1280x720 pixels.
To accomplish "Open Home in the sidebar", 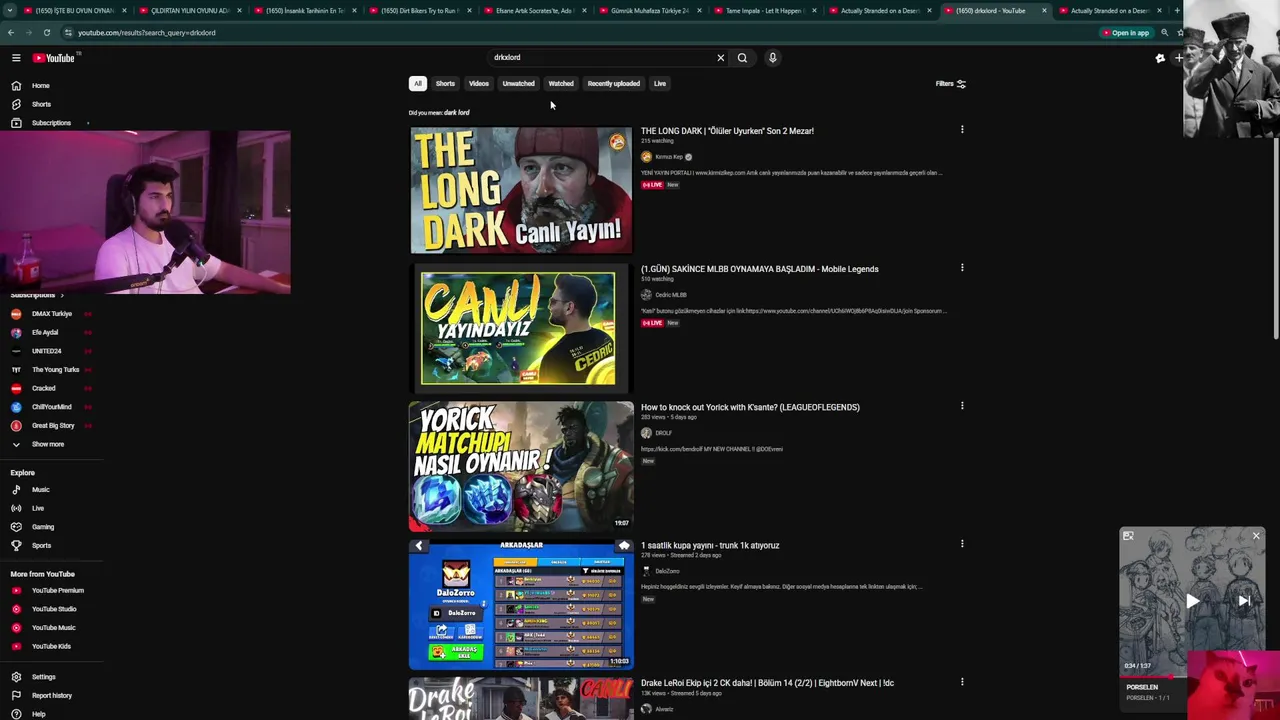I will click(x=41, y=85).
